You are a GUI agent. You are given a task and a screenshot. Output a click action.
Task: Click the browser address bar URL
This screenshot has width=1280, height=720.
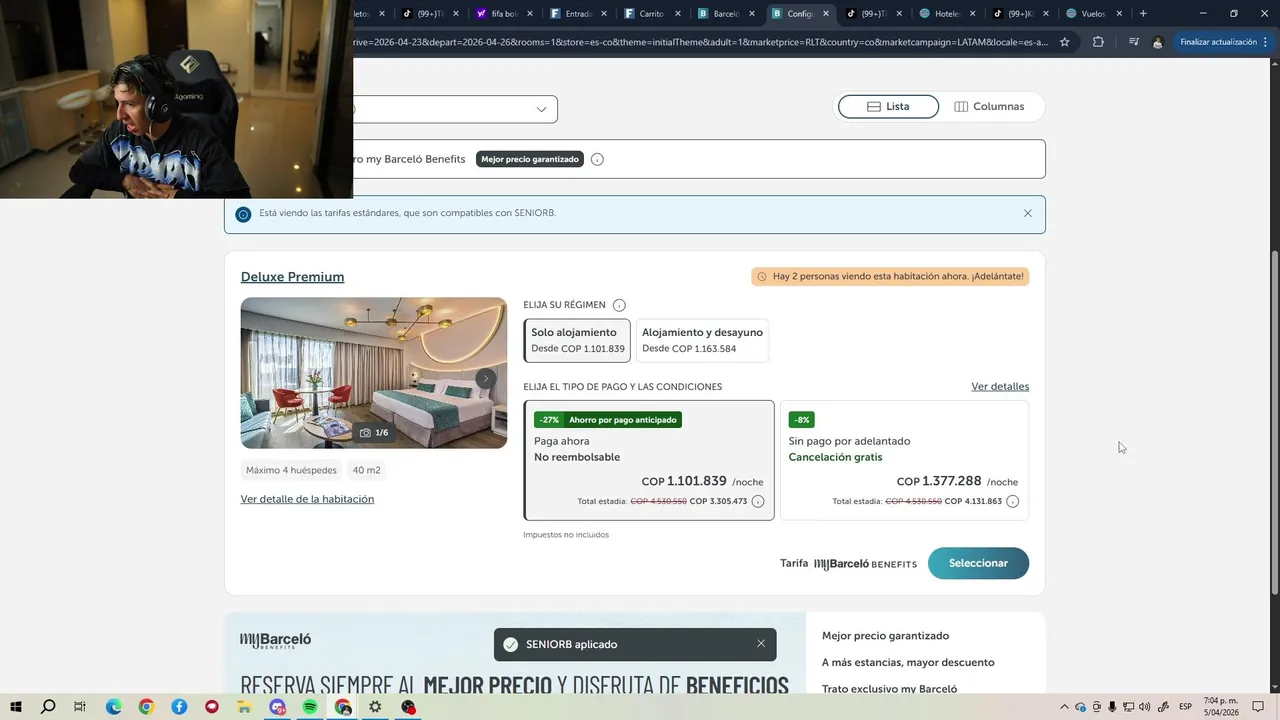(x=700, y=42)
